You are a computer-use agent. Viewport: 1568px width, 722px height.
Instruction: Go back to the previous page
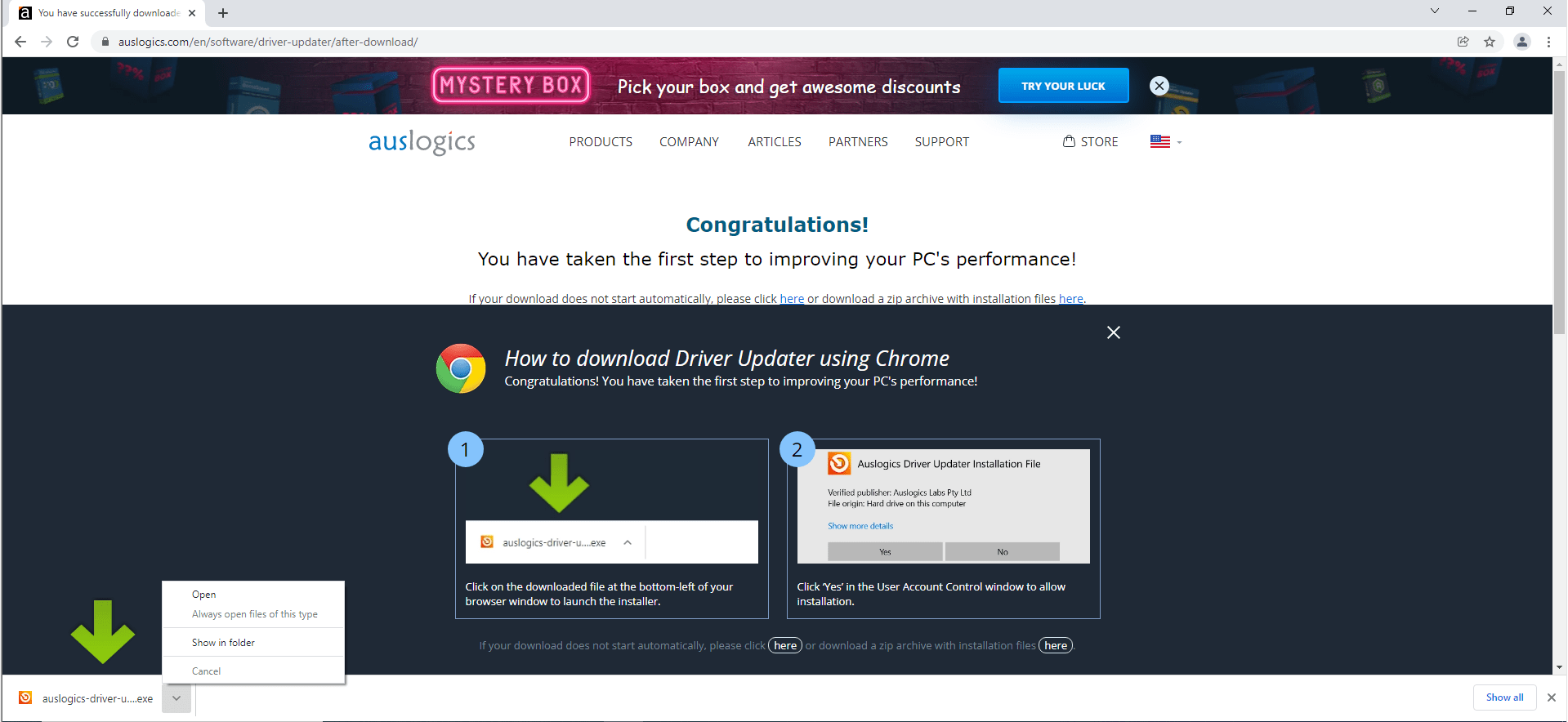point(20,42)
